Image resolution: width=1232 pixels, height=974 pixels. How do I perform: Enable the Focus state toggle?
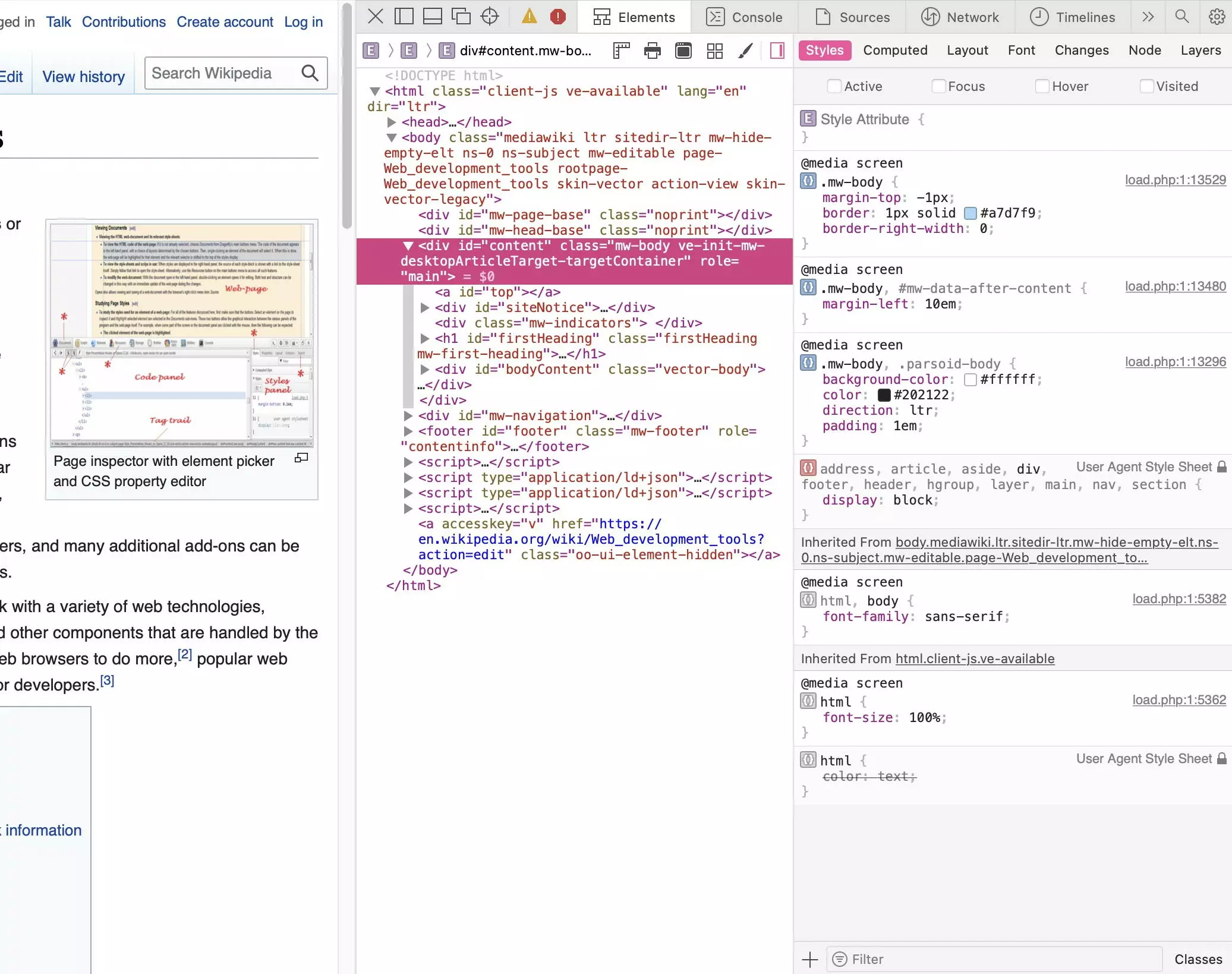tap(938, 86)
